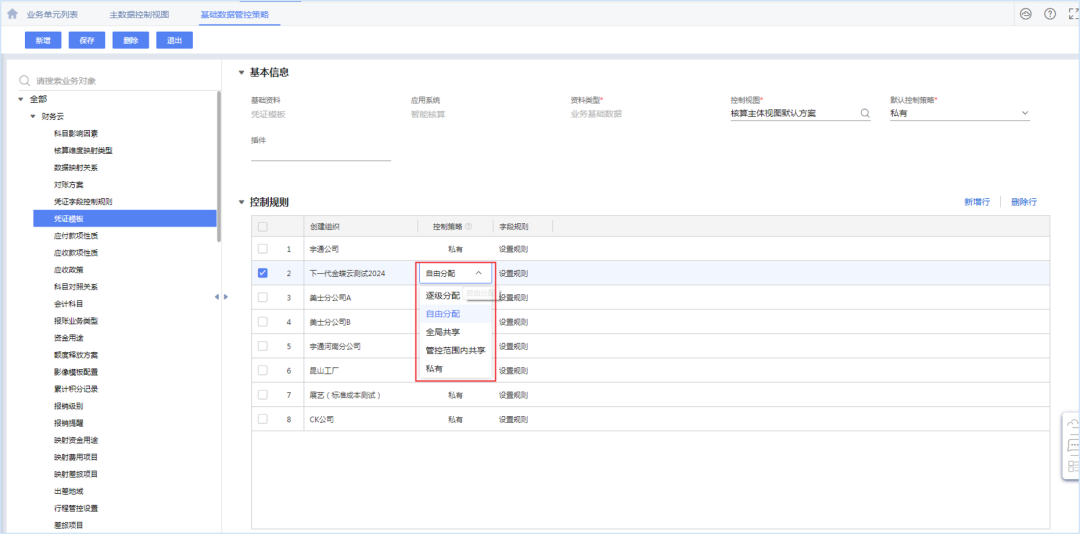Check the row for CK公司

click(262, 419)
